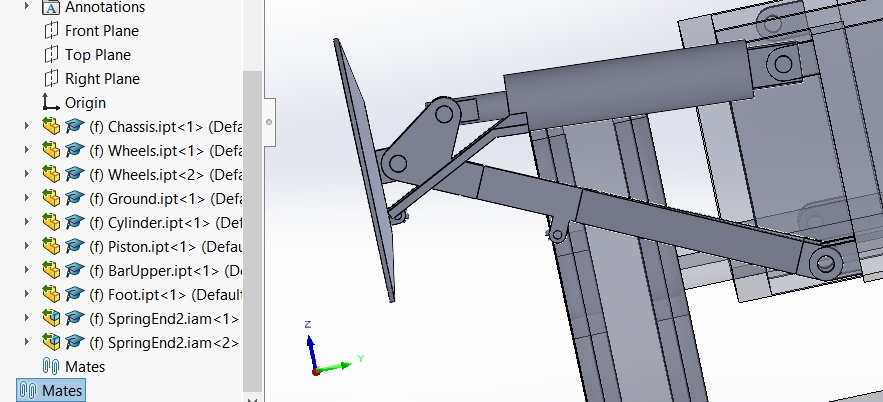Select the highlighted Mates folder

pos(51,390)
